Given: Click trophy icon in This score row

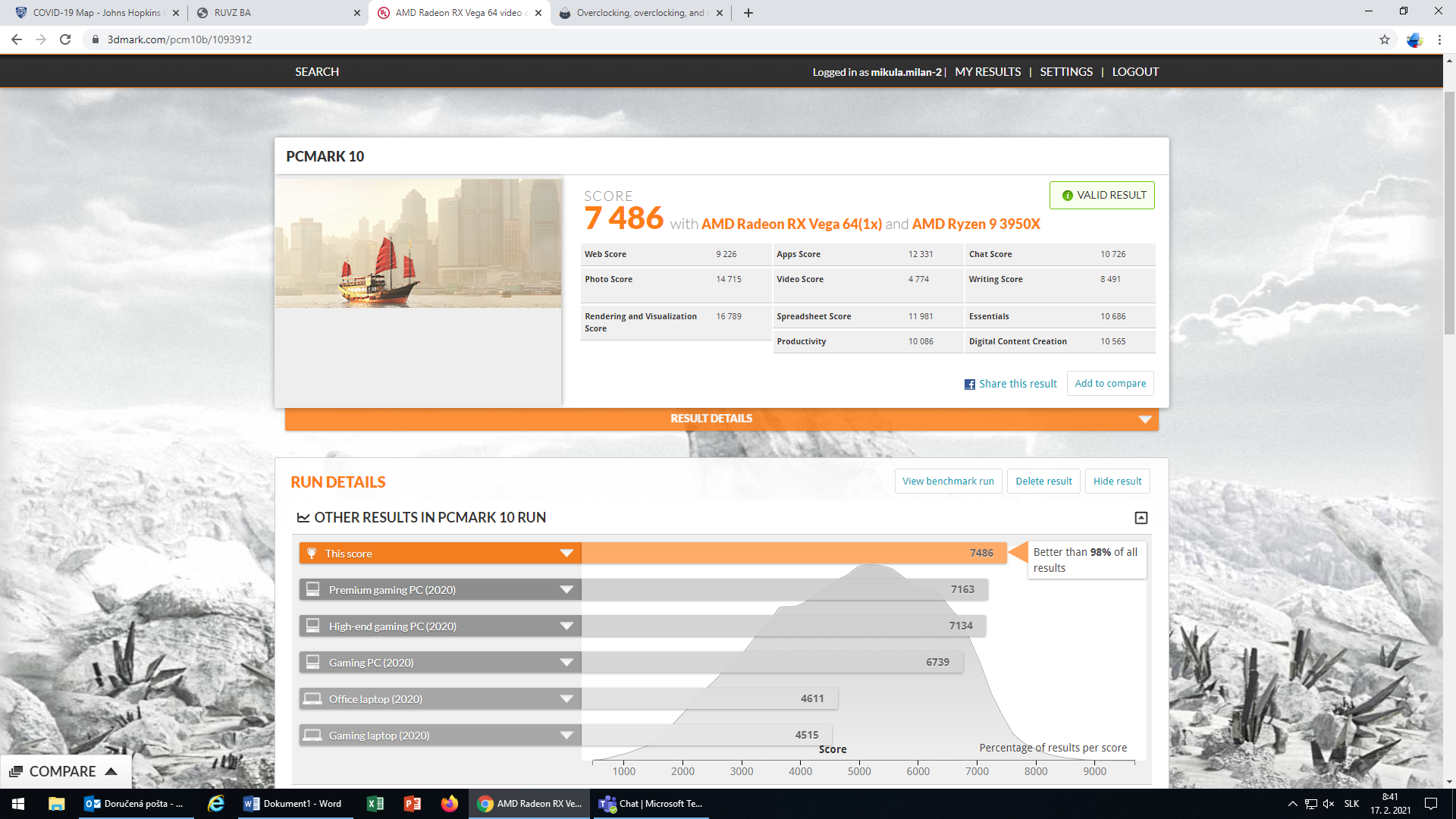Looking at the screenshot, I should (x=312, y=553).
